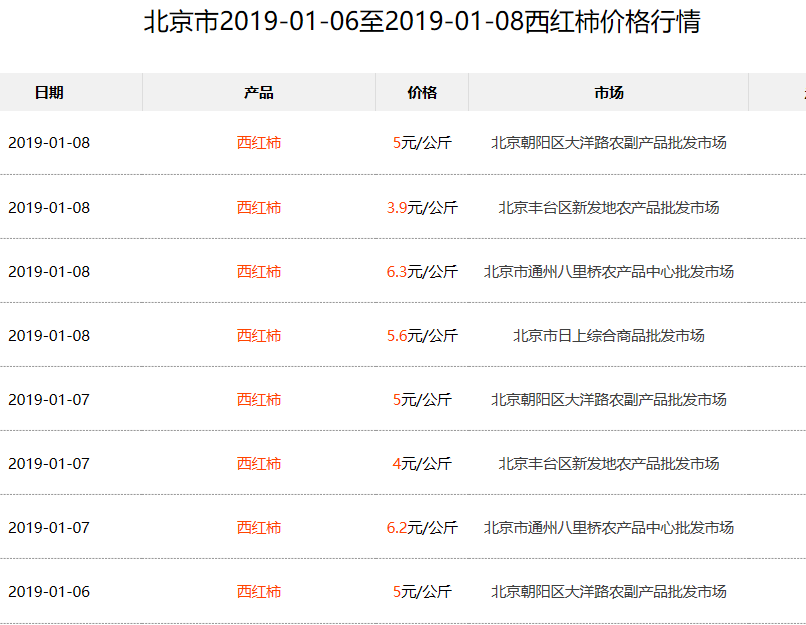Click the page title 西红柿价格行情
This screenshot has height=625, width=806.
[x=613, y=22]
